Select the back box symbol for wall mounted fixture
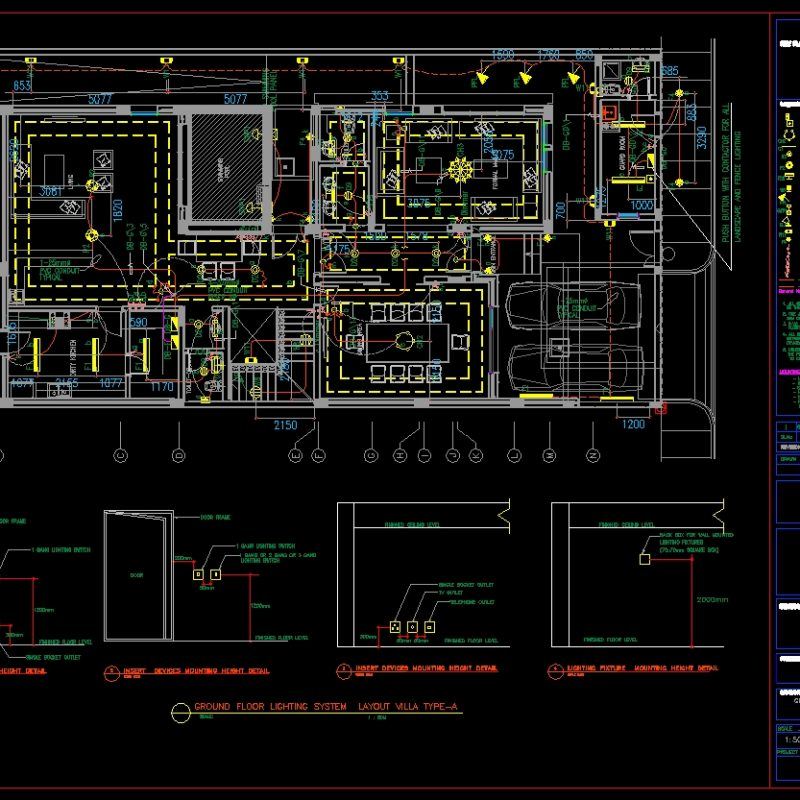Image resolution: width=800 pixels, height=800 pixels. tap(645, 559)
